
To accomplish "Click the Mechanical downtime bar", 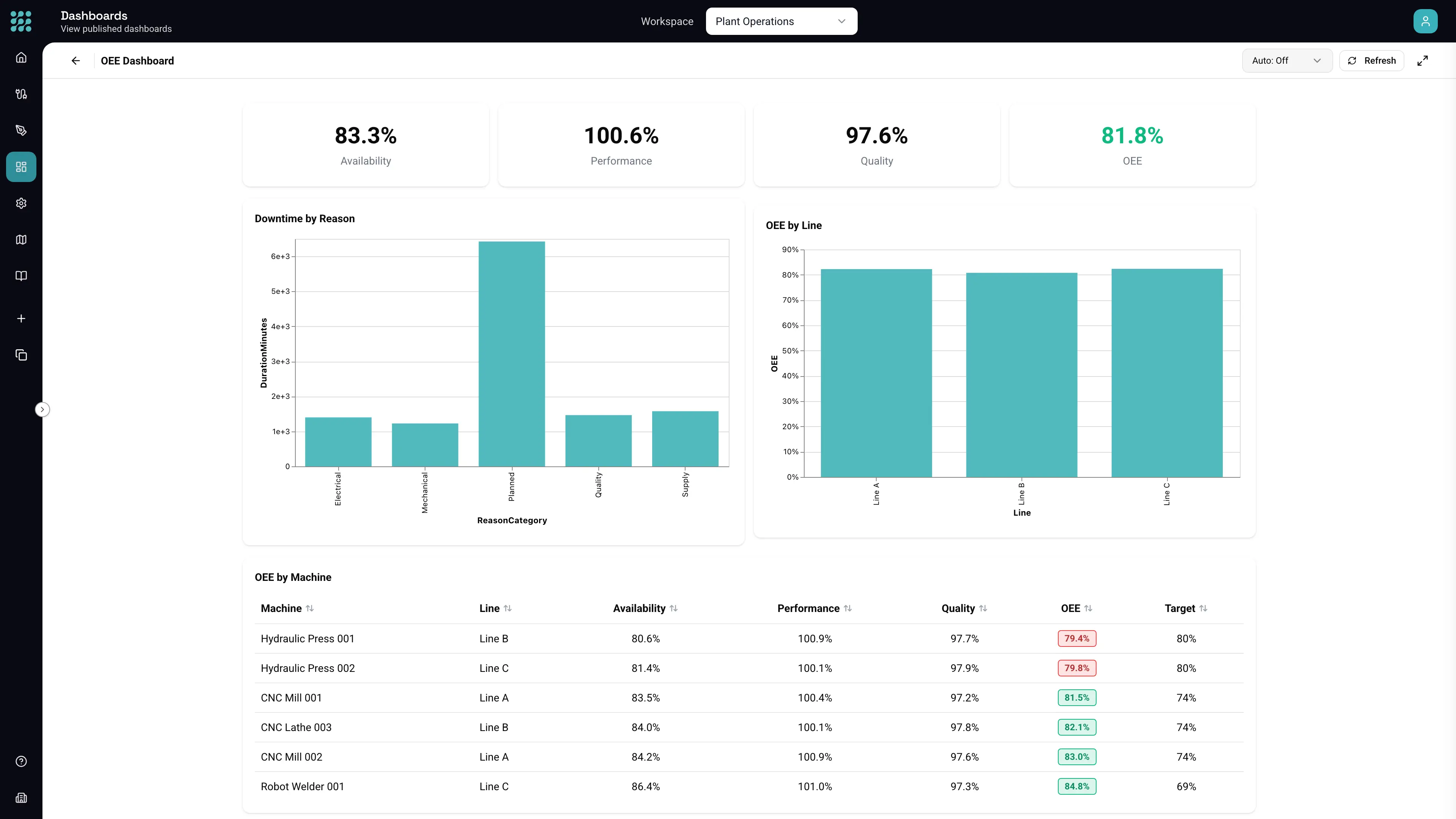I will [425, 445].
